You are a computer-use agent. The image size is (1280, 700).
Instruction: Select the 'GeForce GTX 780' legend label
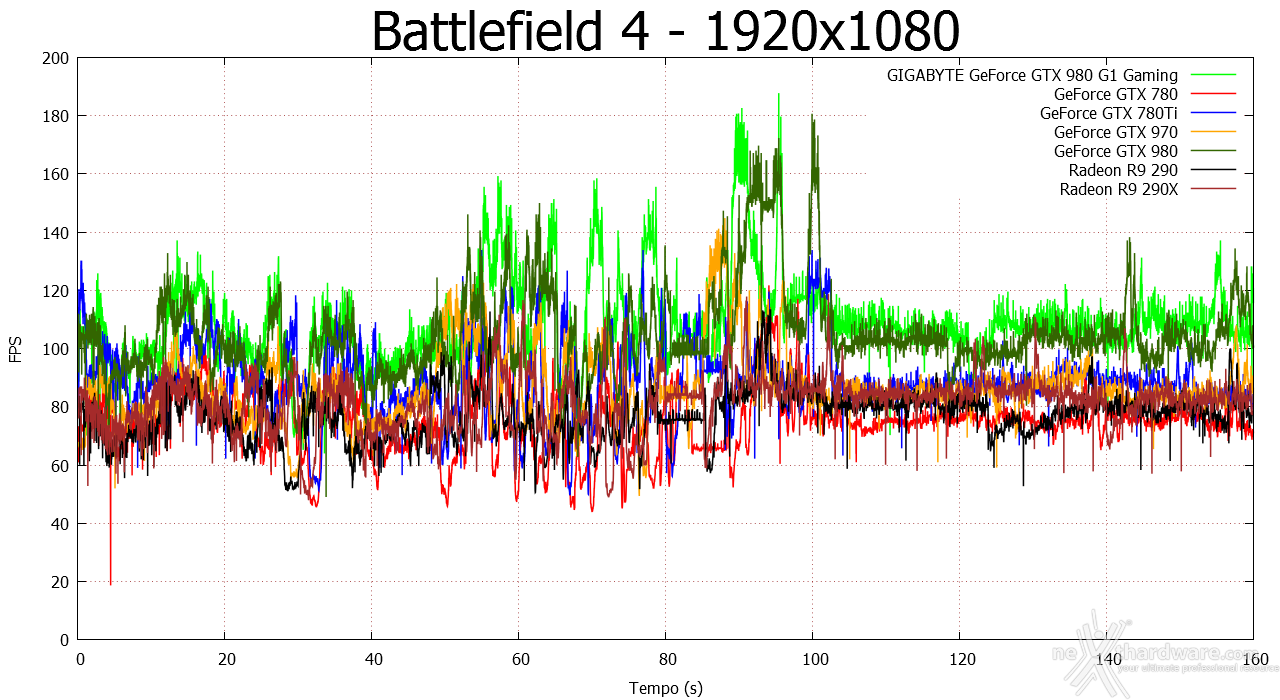tap(1116, 94)
